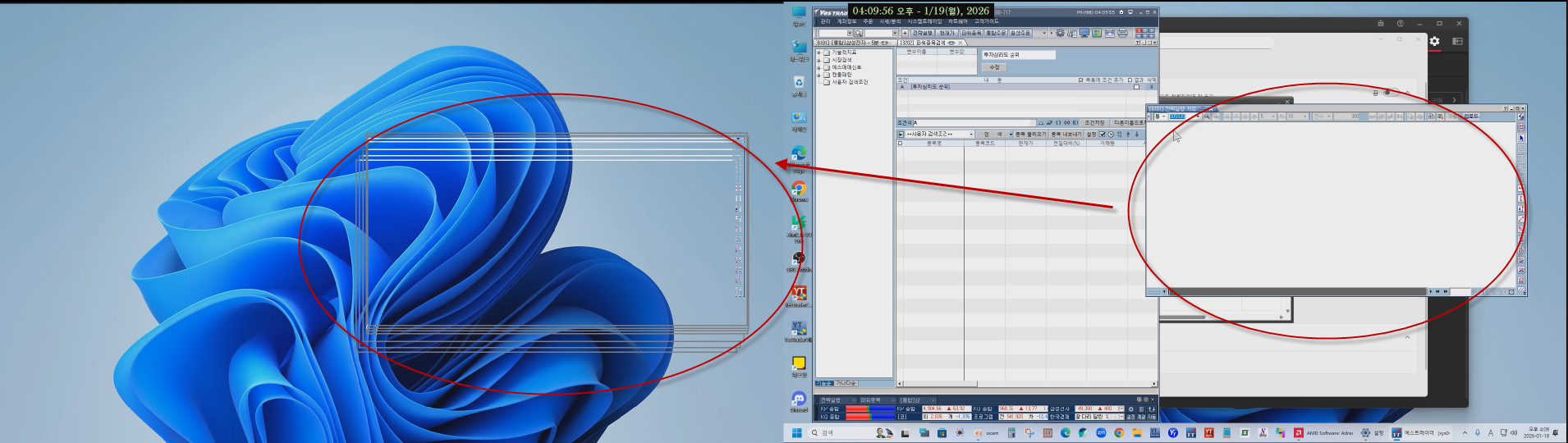Open Chrome from the Windows taskbar
Image resolution: width=1568 pixels, height=443 pixels.
point(1118,433)
